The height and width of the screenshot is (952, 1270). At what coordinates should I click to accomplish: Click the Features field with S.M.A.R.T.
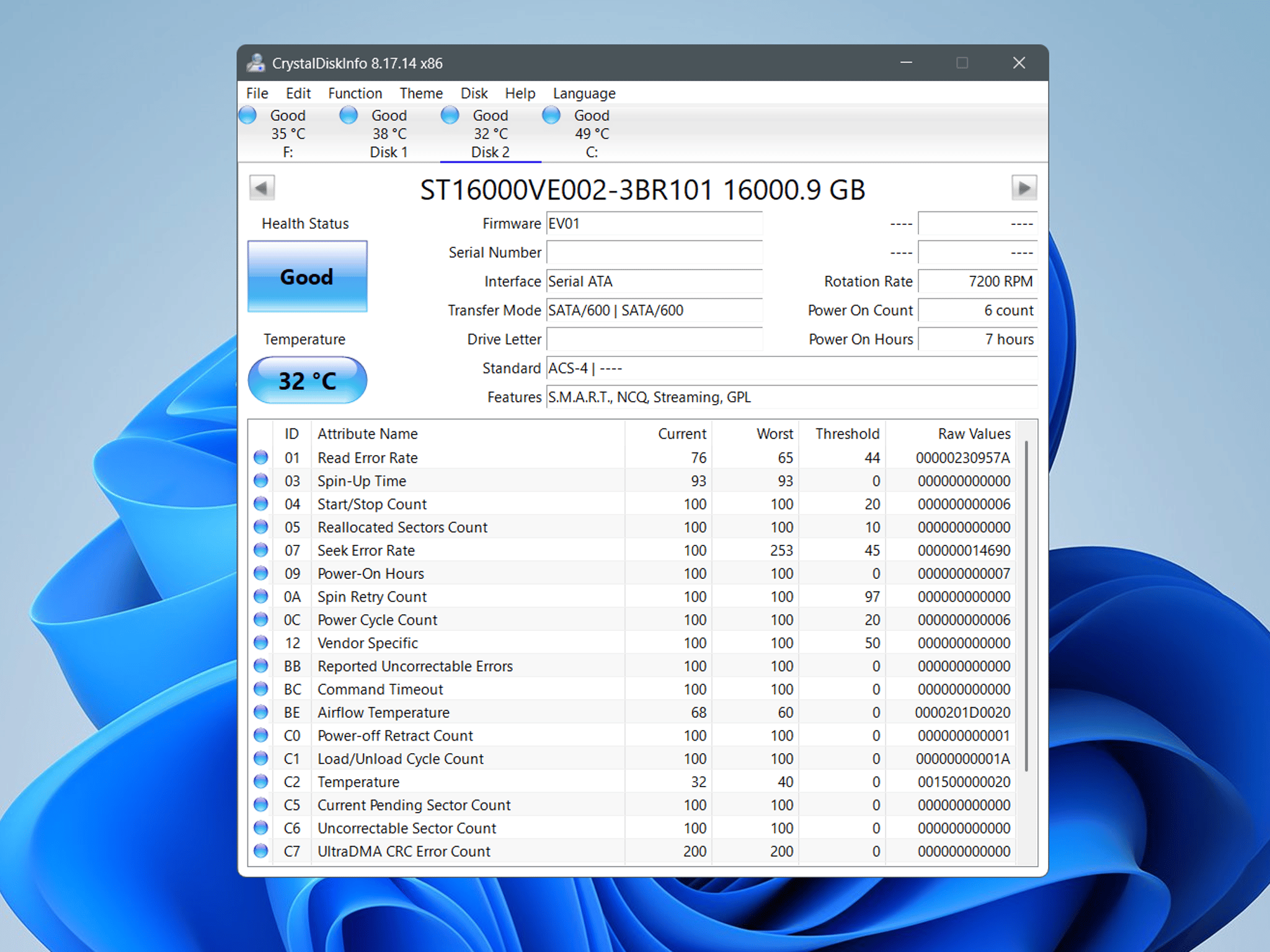(792, 397)
